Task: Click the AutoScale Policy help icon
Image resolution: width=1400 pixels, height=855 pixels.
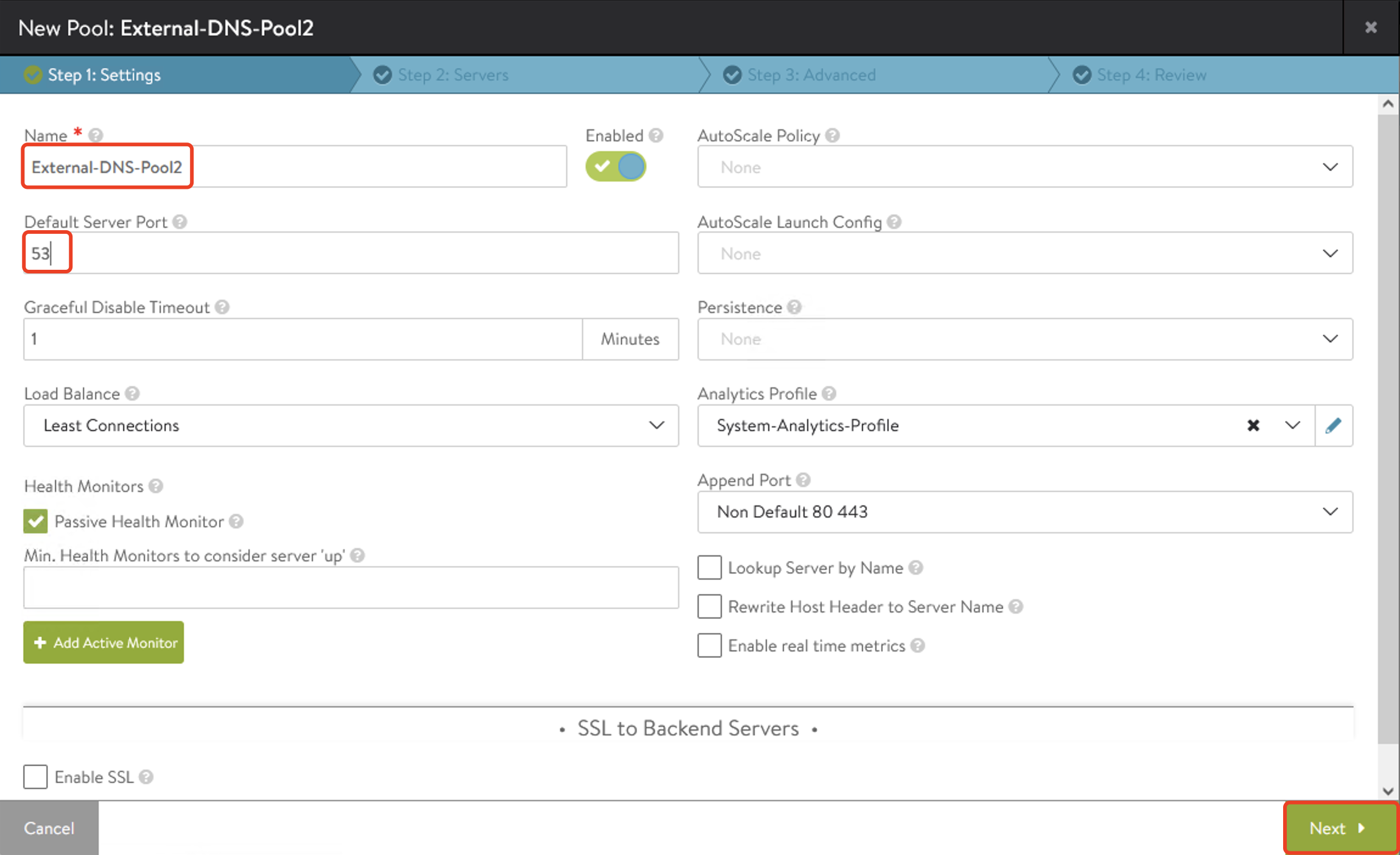Action: (x=832, y=135)
